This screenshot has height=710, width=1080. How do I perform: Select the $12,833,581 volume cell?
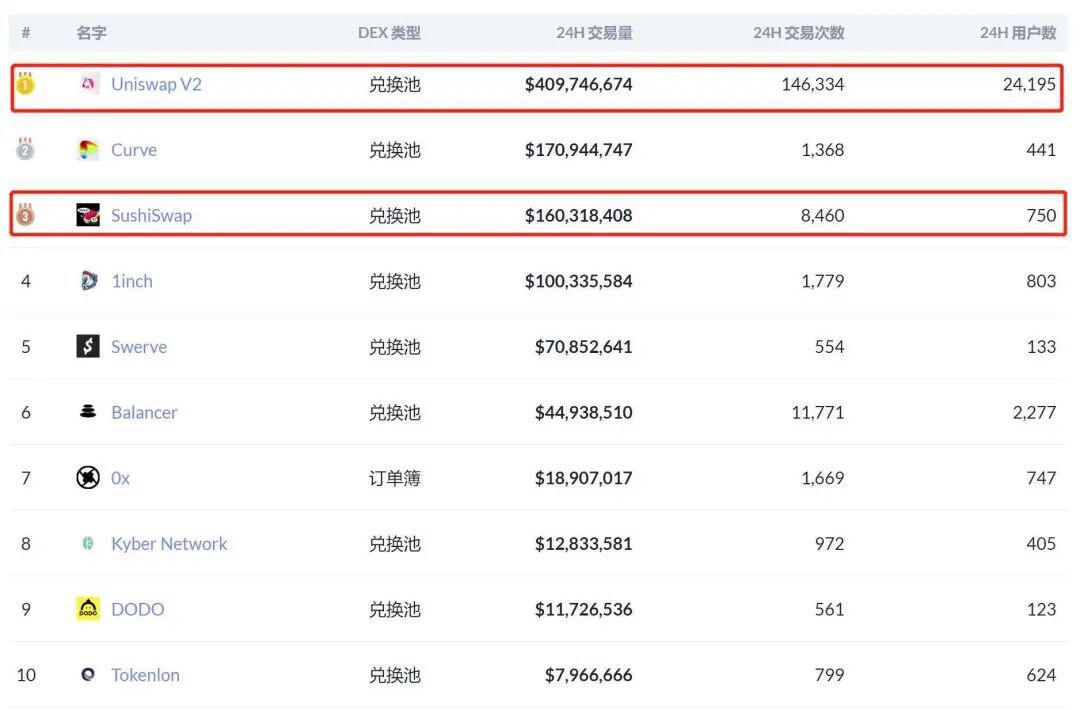tap(583, 543)
